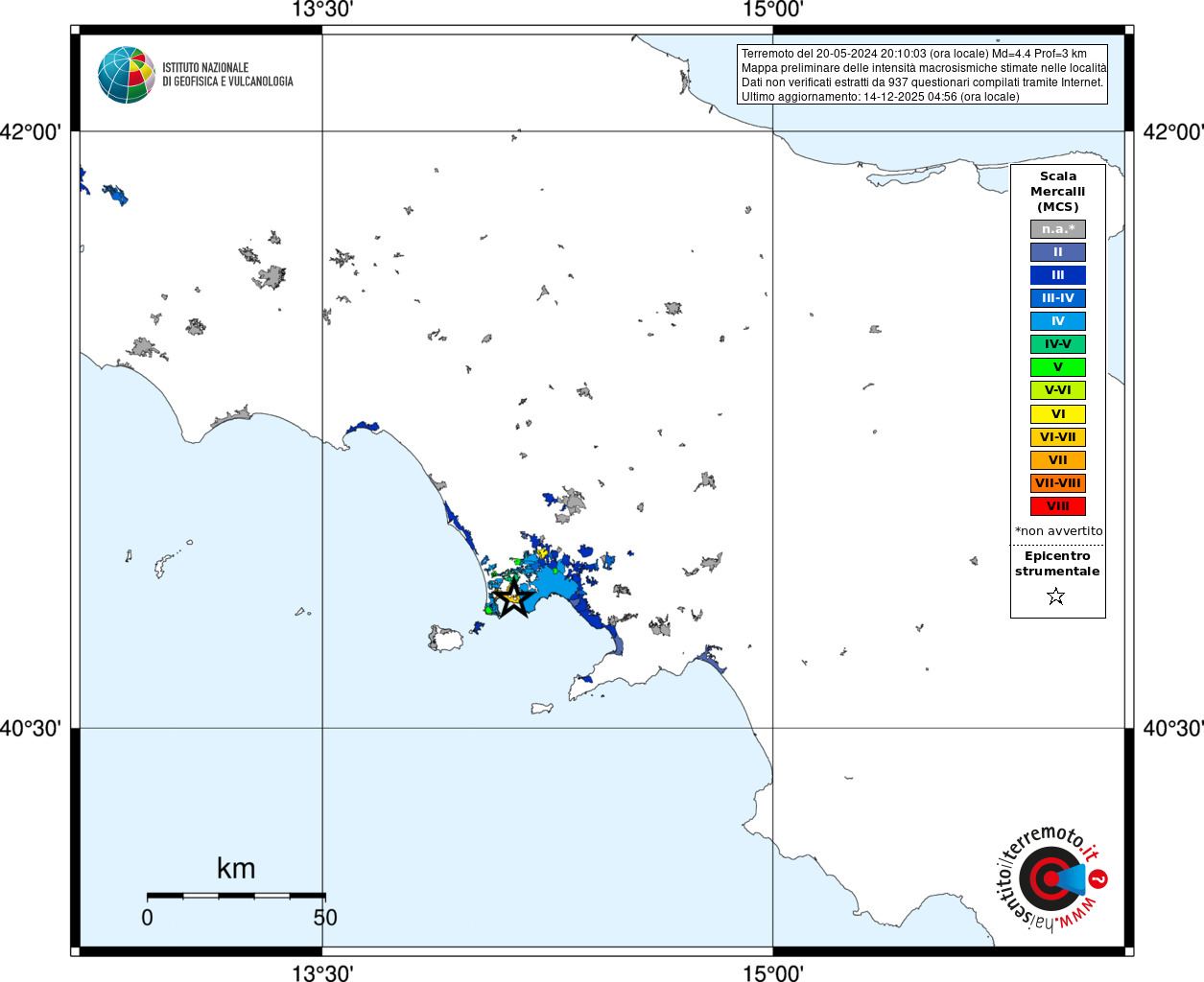Click the right 40°30' latitude label

1172,729
